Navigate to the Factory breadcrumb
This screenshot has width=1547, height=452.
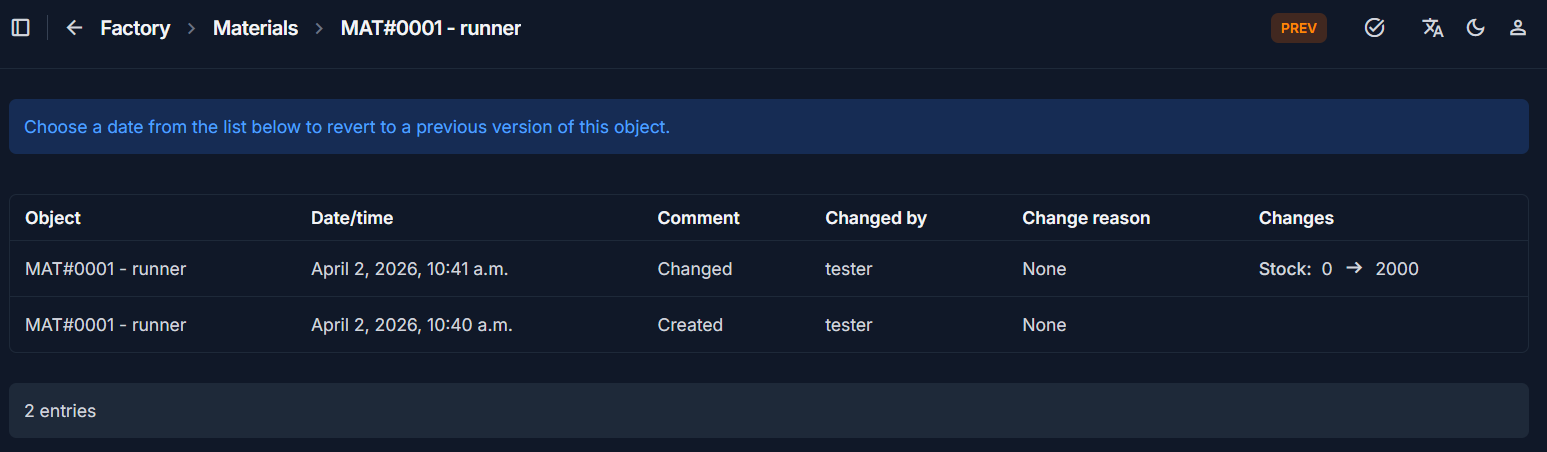coord(135,28)
